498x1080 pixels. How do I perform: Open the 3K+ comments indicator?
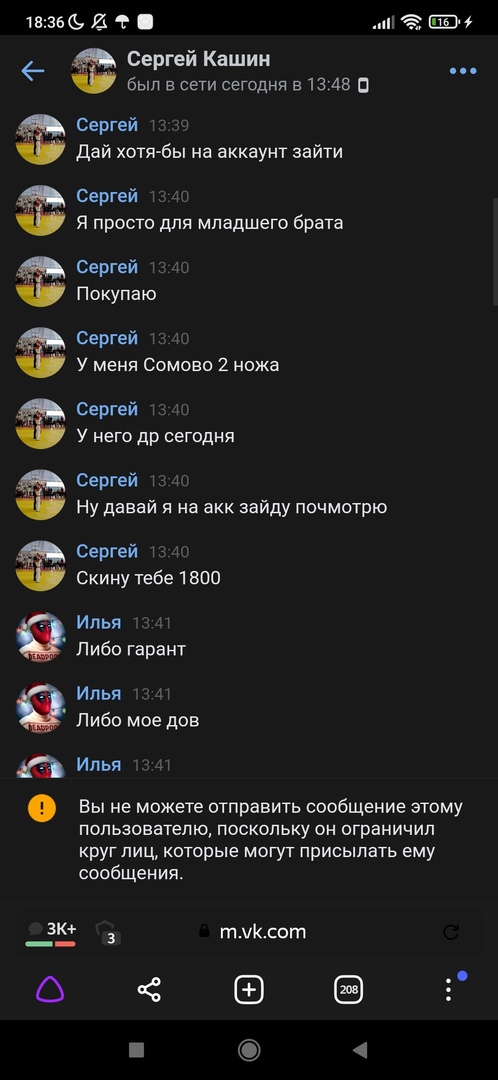(51, 932)
